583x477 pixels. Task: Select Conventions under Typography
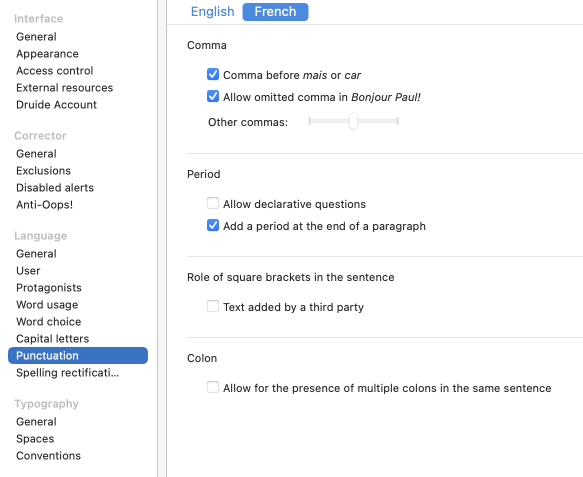(48, 456)
